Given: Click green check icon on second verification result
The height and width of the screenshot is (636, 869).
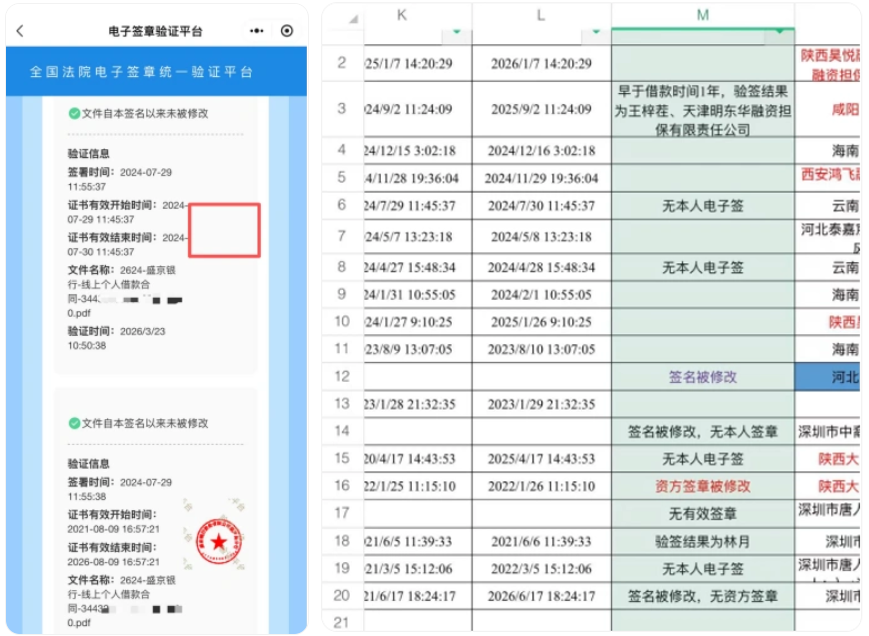Looking at the screenshot, I should click(x=74, y=423).
